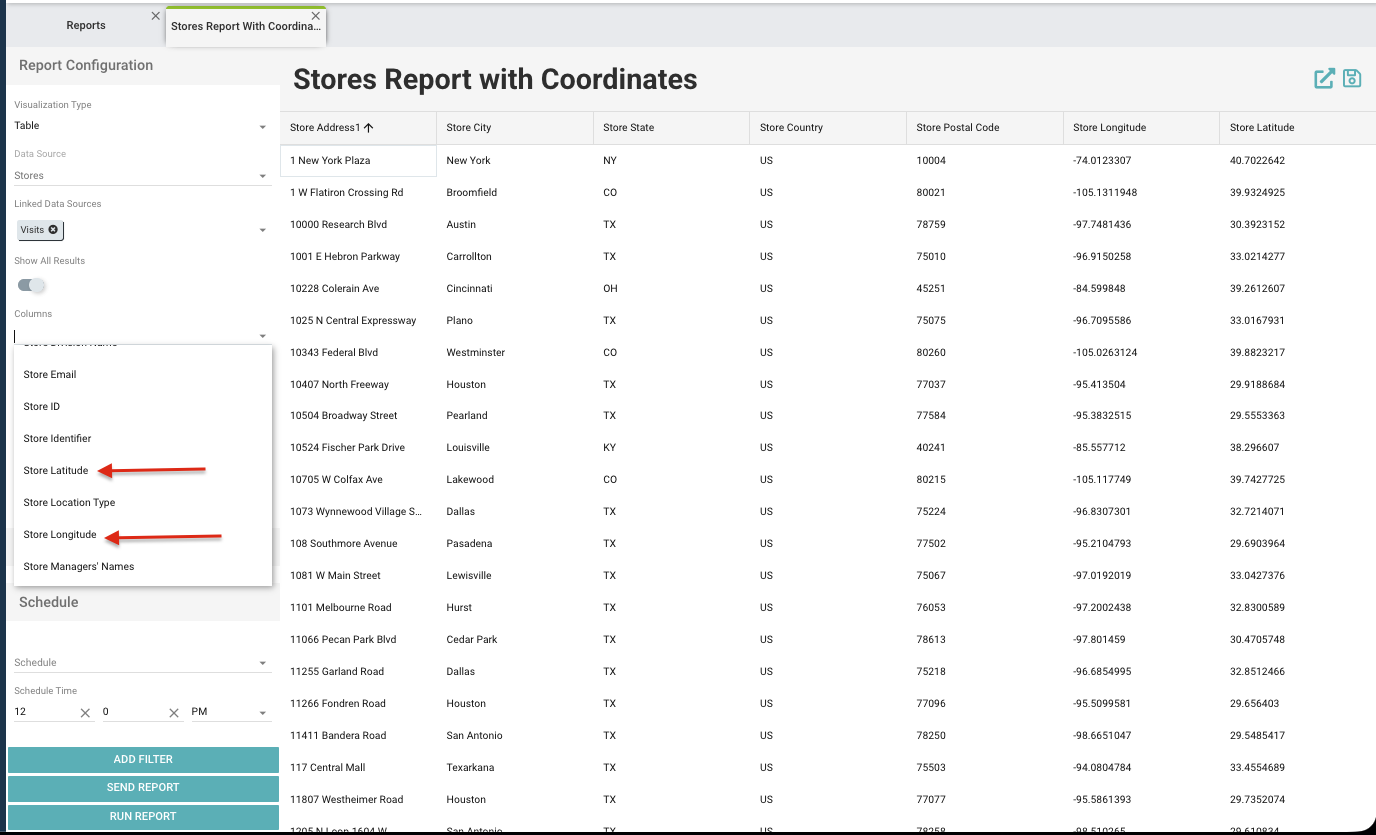This screenshot has height=835, width=1376.
Task: Click the 1 W Flatiron Crossing Rd cell
Action: pyautogui.click(x=358, y=193)
